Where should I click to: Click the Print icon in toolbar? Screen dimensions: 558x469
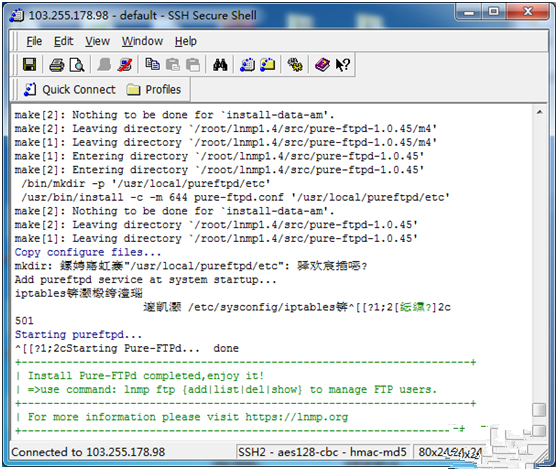pyautogui.click(x=57, y=65)
